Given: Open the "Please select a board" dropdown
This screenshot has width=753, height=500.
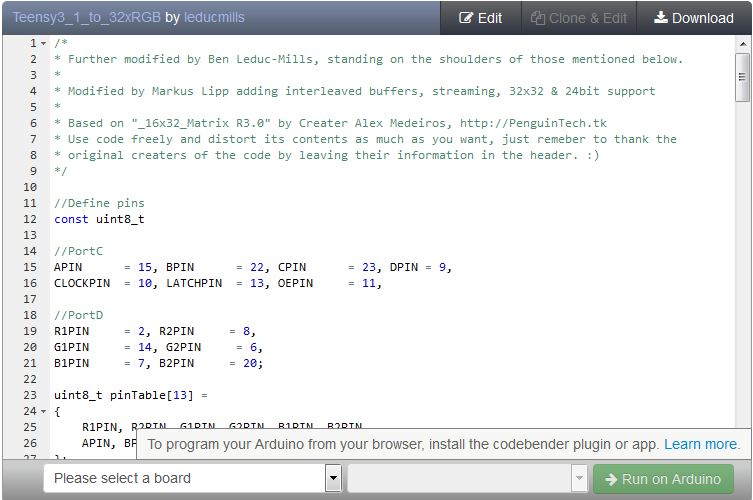Looking at the screenshot, I should [x=184, y=479].
